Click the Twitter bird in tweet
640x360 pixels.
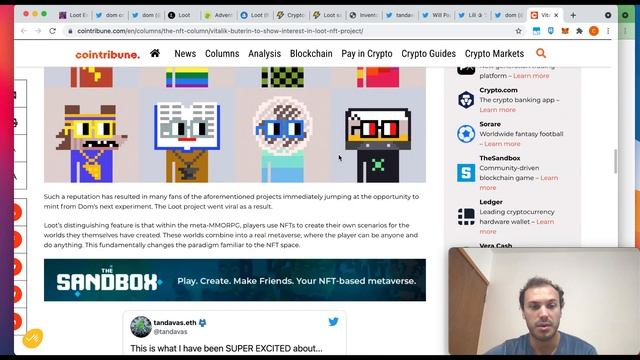pyautogui.click(x=333, y=322)
